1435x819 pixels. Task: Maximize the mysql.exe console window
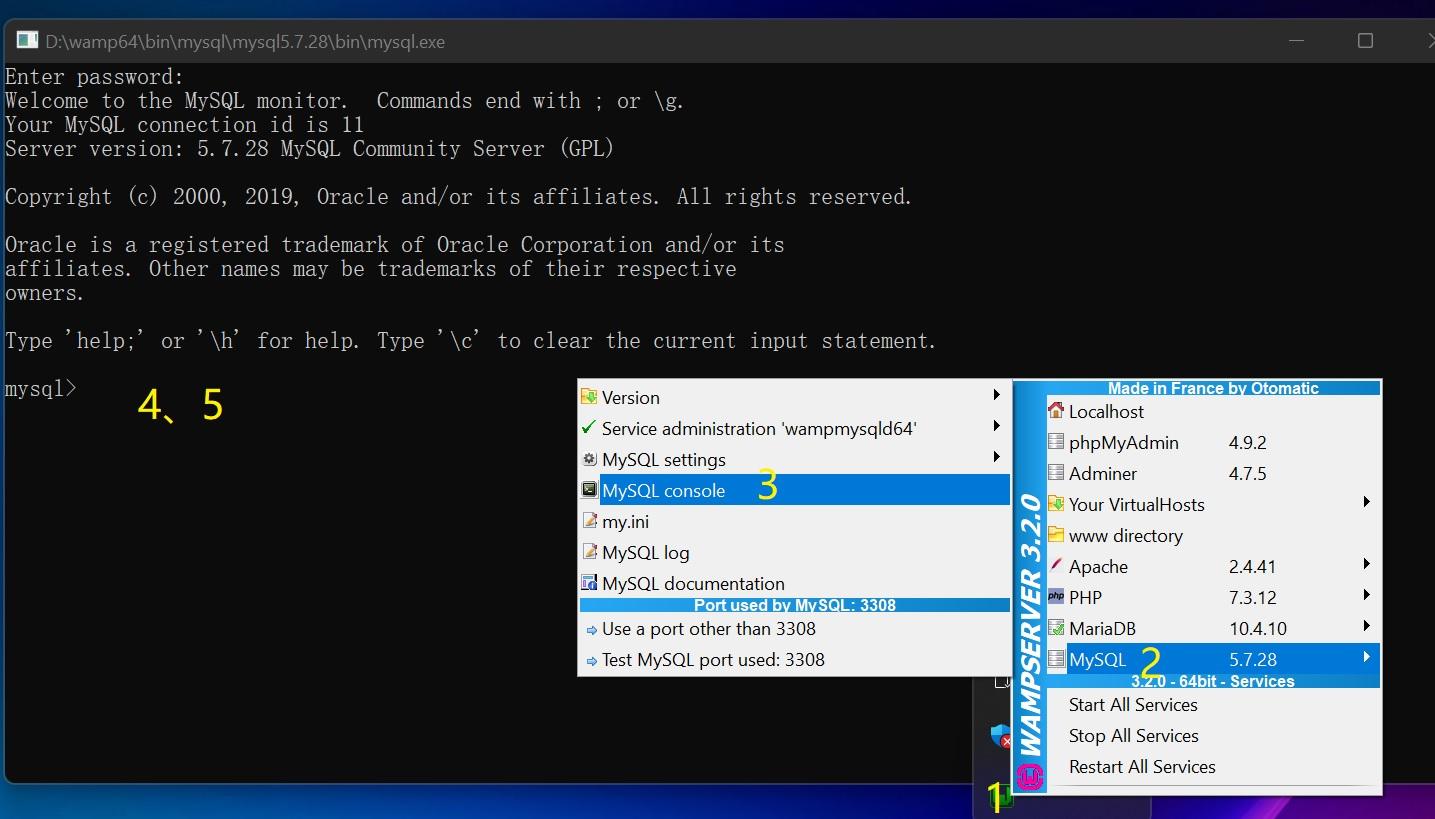click(x=1365, y=41)
